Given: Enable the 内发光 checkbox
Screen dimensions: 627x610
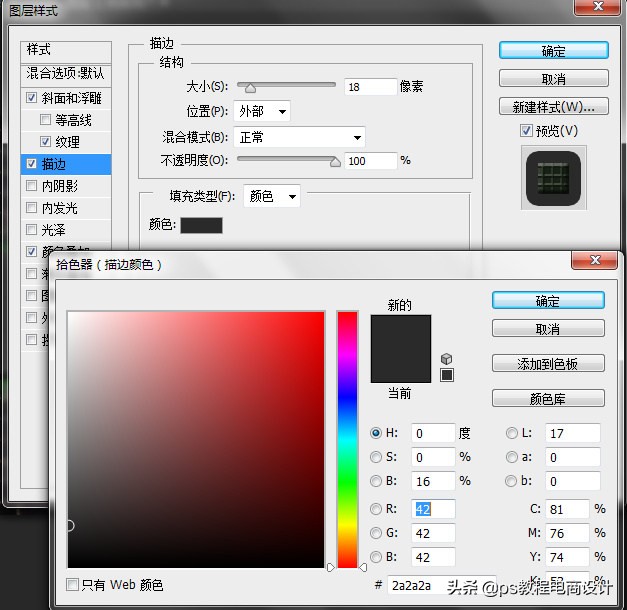Looking at the screenshot, I should [31, 208].
